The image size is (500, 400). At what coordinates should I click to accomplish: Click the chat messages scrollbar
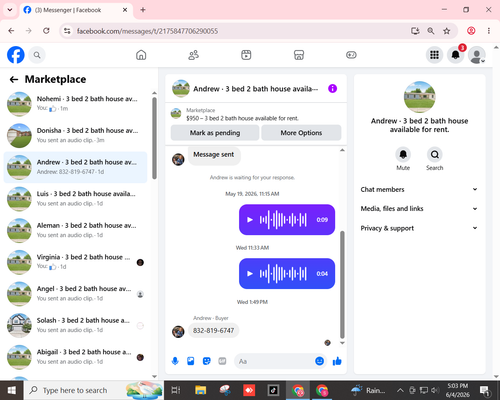[342, 284]
